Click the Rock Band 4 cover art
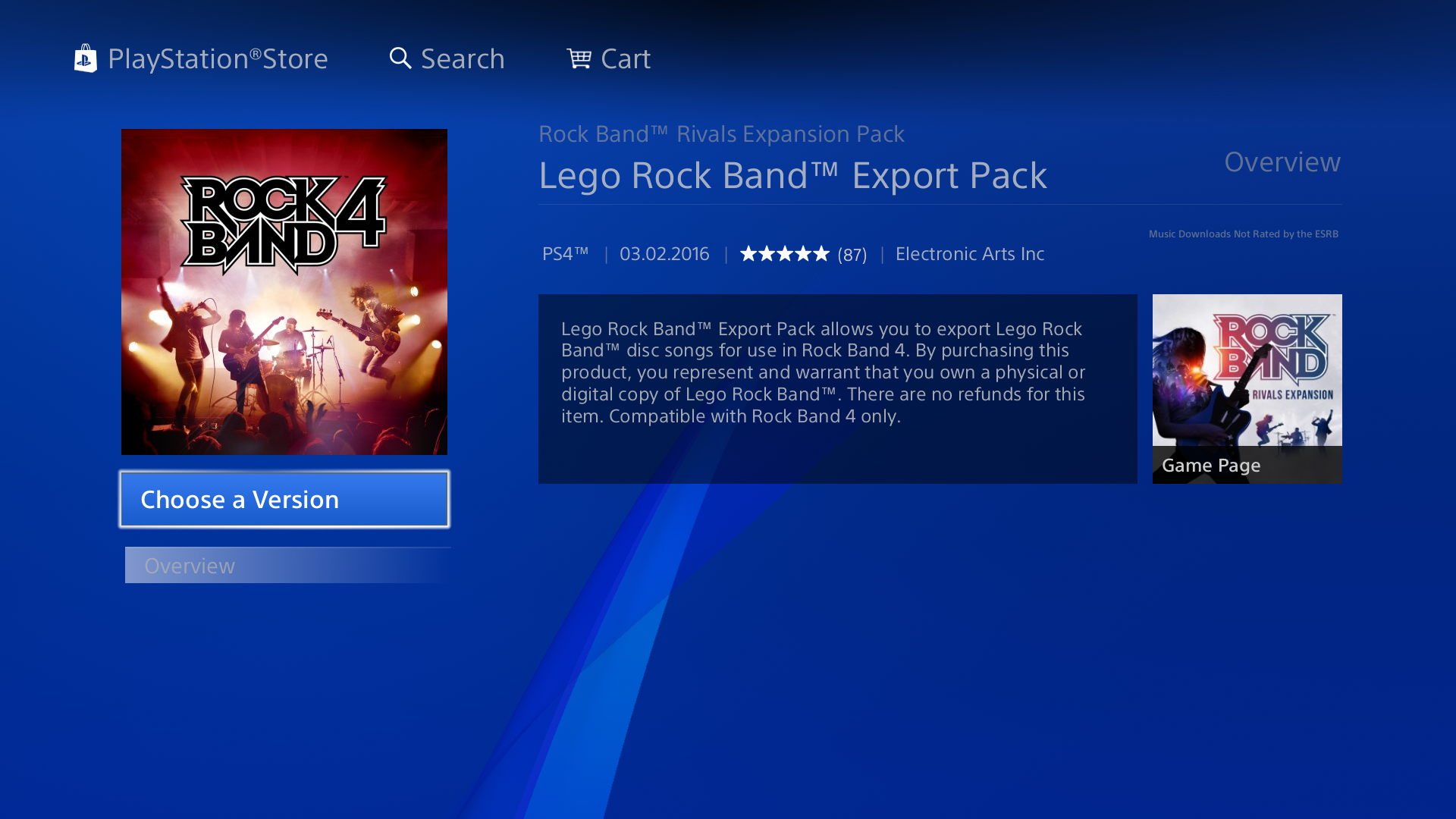The image size is (1456, 819). (284, 292)
